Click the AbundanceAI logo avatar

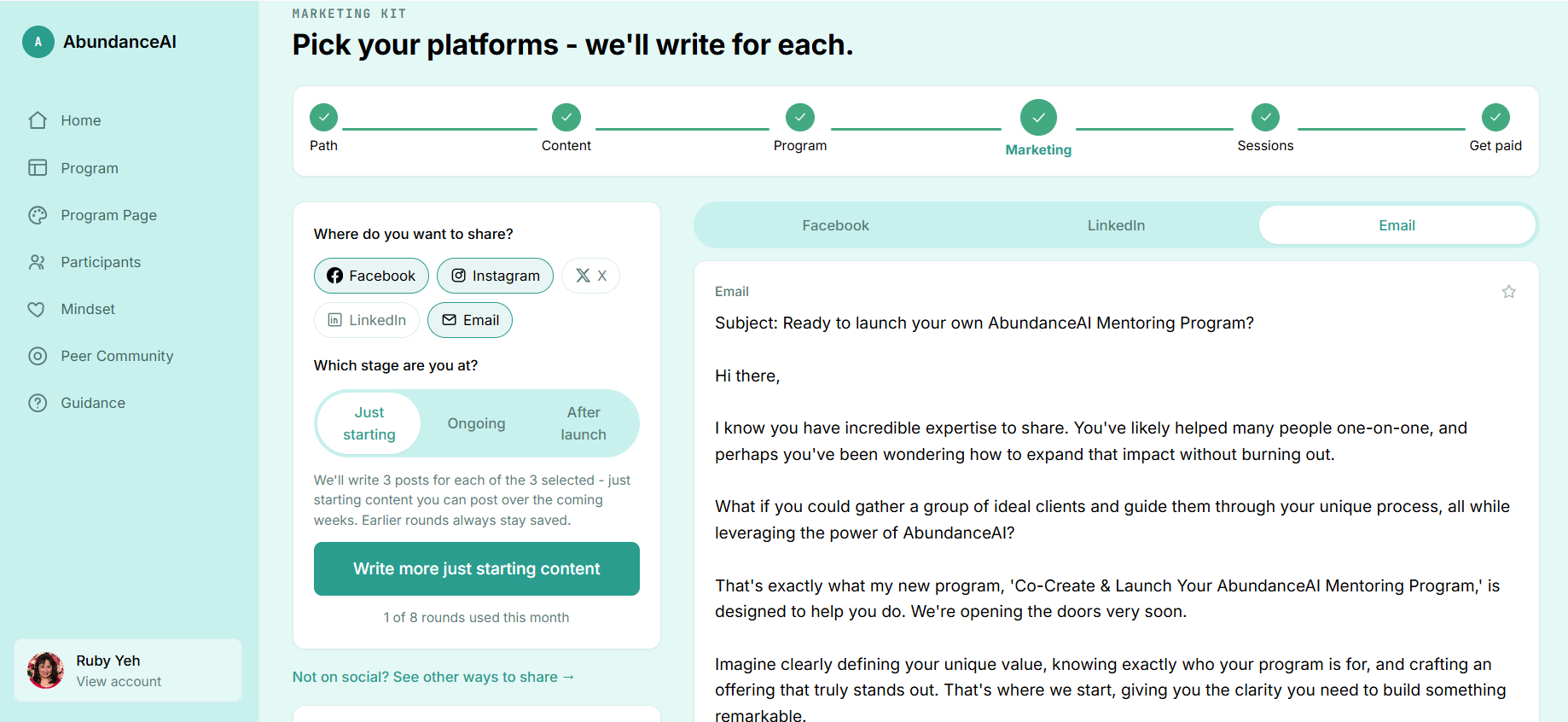tap(38, 42)
